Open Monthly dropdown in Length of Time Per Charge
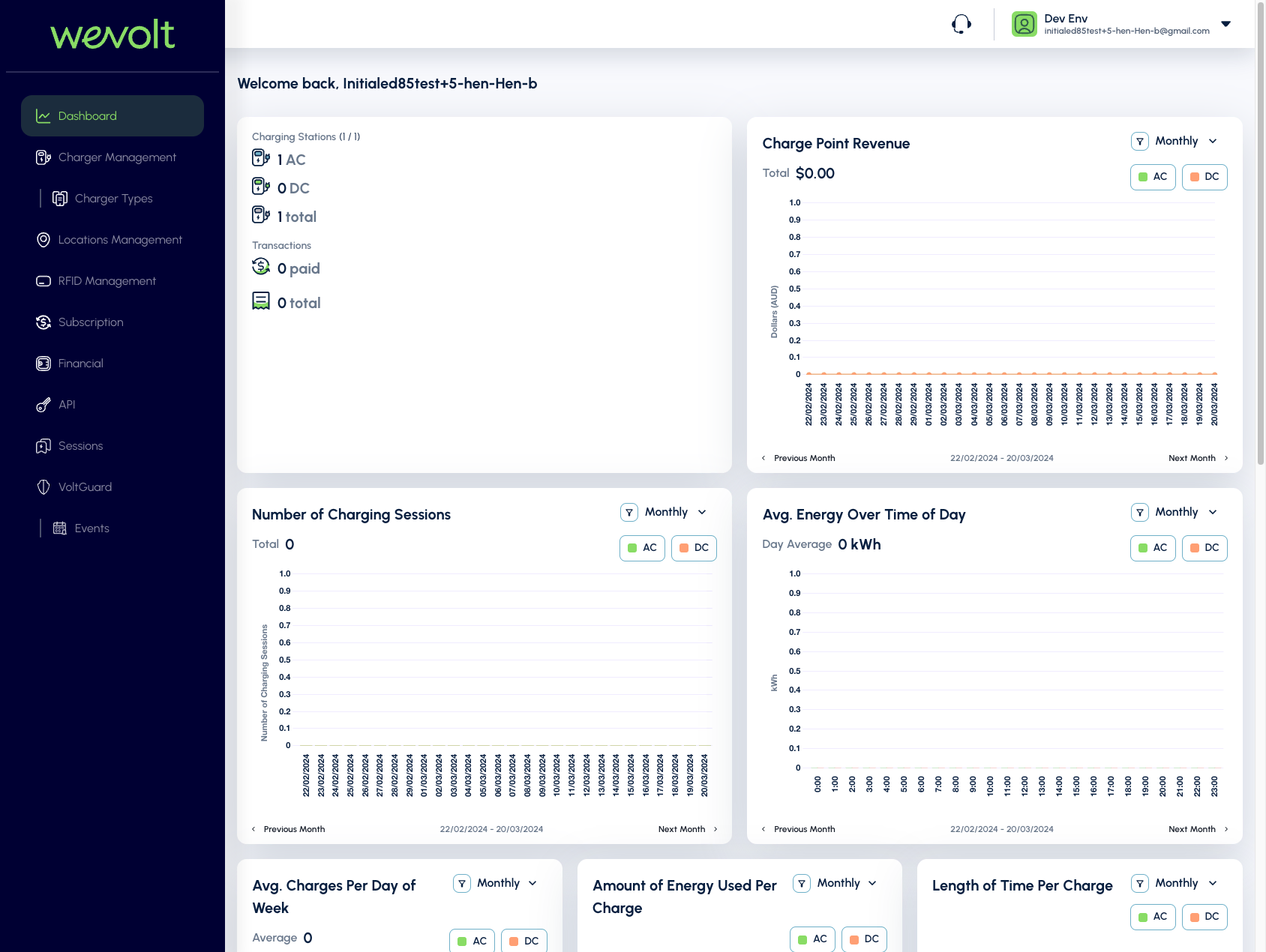Screen dimensions: 1266x952 click(x=1186, y=883)
